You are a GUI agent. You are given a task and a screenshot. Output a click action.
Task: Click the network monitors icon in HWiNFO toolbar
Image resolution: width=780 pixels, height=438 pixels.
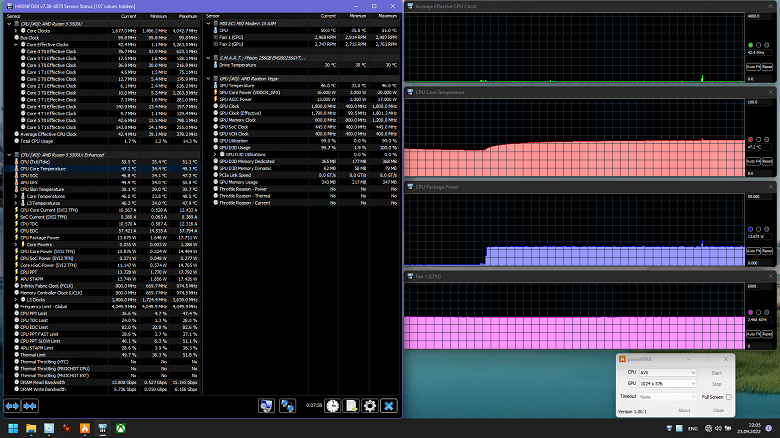point(287,406)
